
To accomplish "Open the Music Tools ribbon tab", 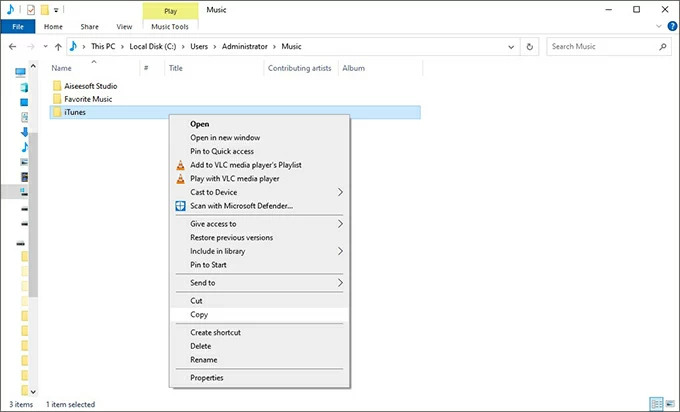I will point(171,27).
